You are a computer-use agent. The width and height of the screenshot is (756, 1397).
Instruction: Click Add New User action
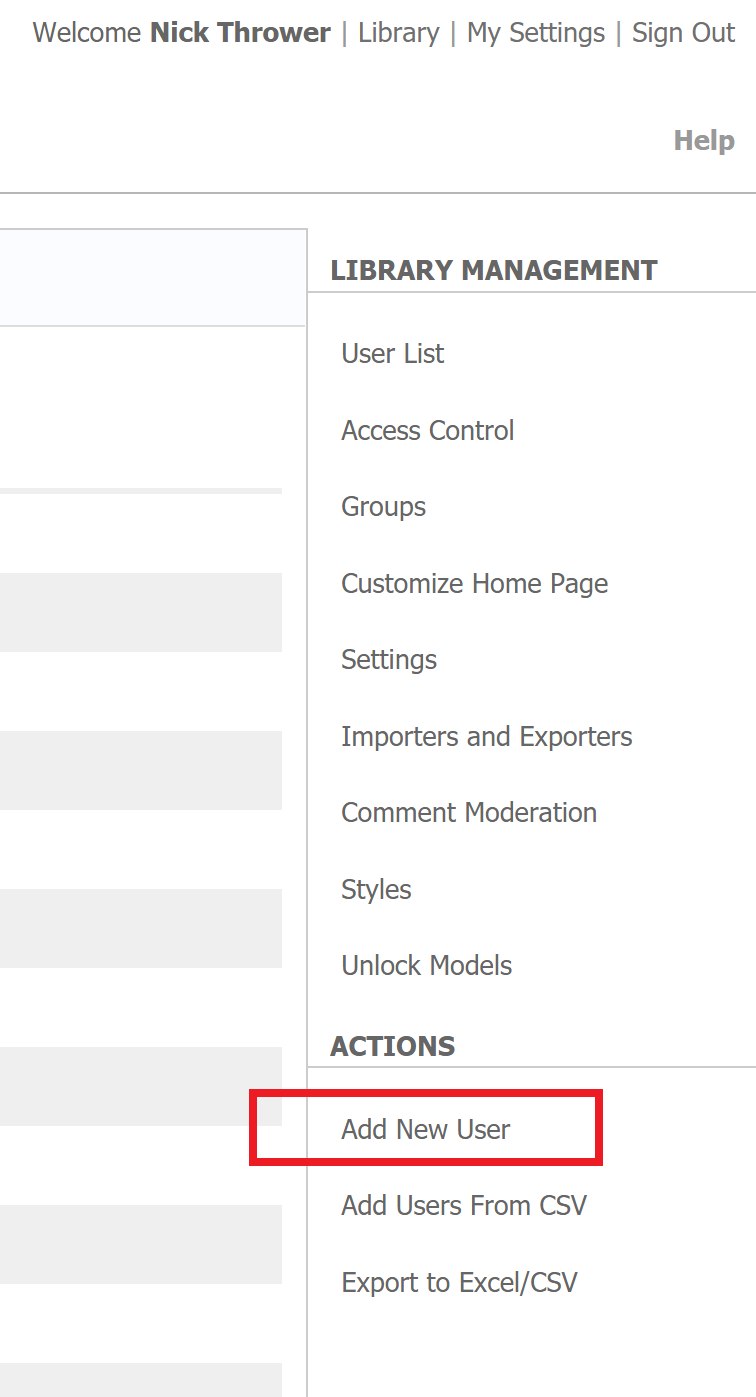[425, 1130]
